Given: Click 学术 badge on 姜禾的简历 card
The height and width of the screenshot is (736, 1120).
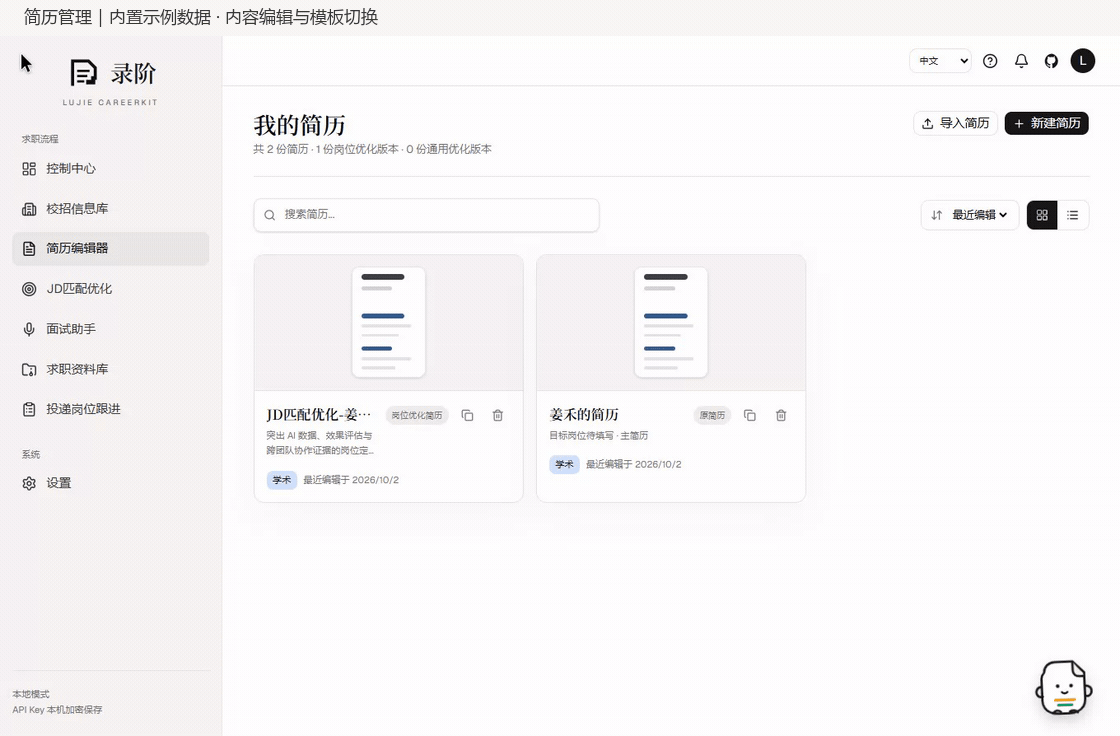Looking at the screenshot, I should click(x=564, y=464).
